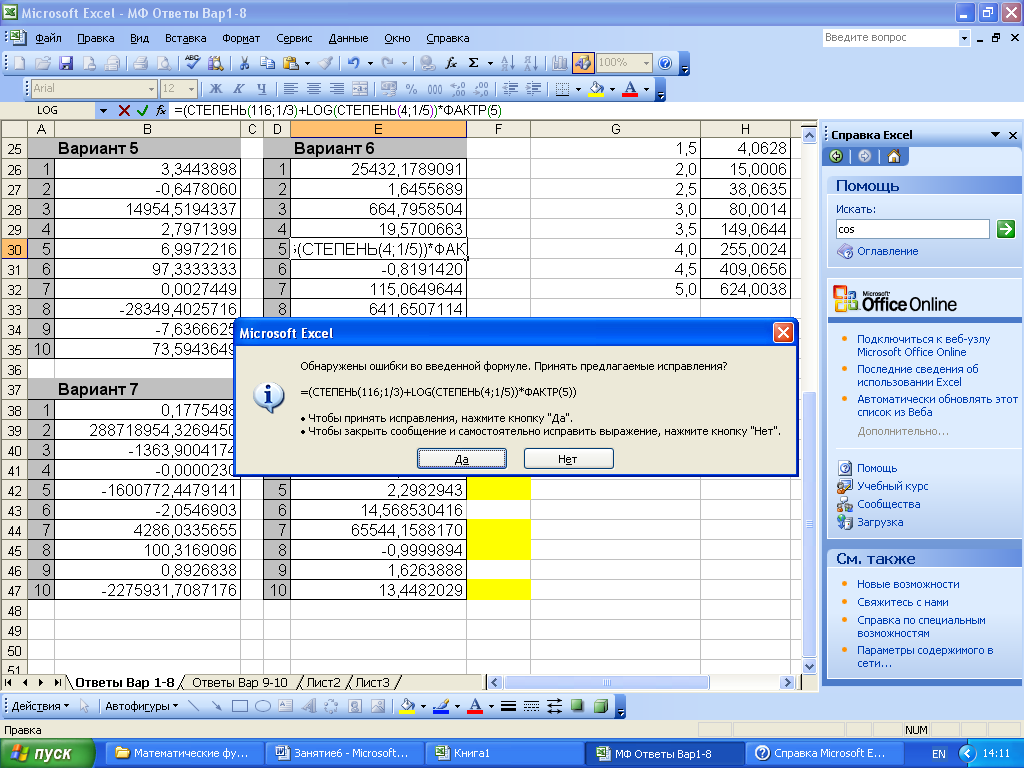Toggle Underline formatting (Ч)
This screenshot has width=1024, height=768.
261,89
